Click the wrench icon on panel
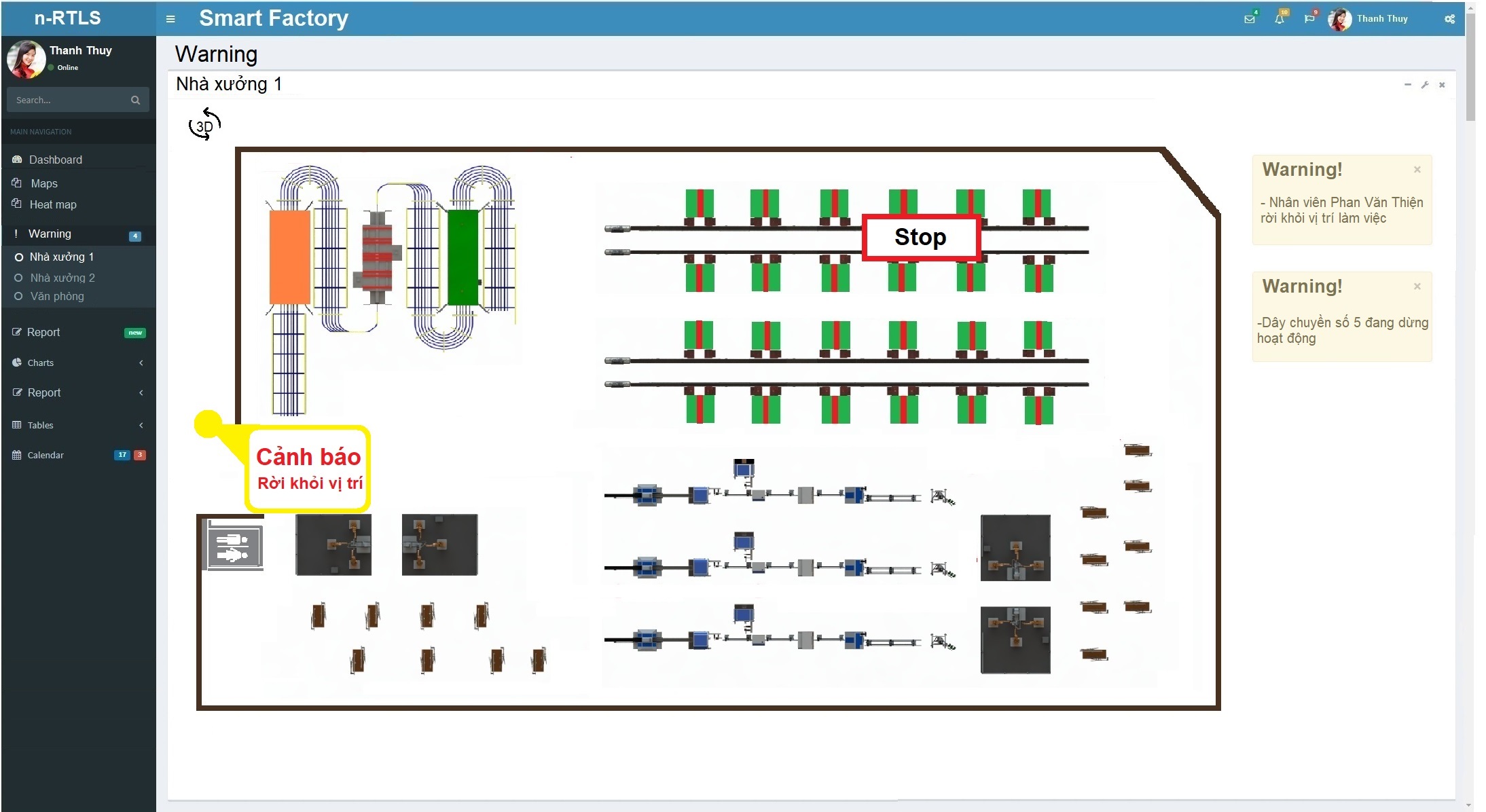 pyautogui.click(x=1425, y=85)
